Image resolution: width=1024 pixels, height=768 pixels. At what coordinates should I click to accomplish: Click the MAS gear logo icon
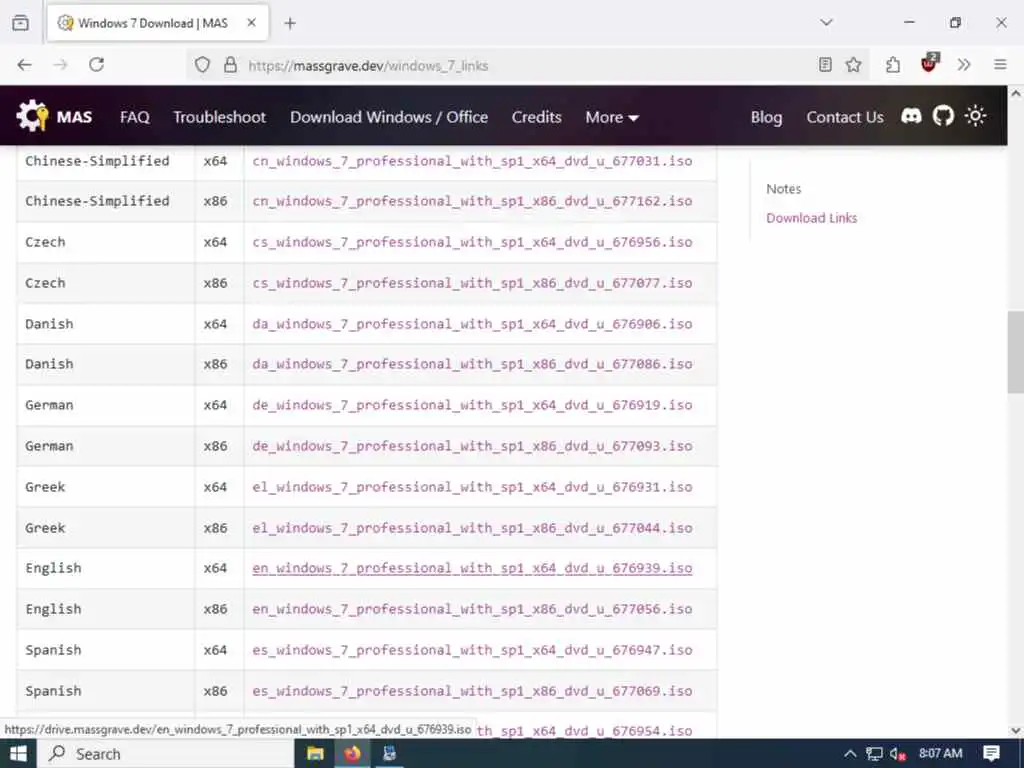32,116
